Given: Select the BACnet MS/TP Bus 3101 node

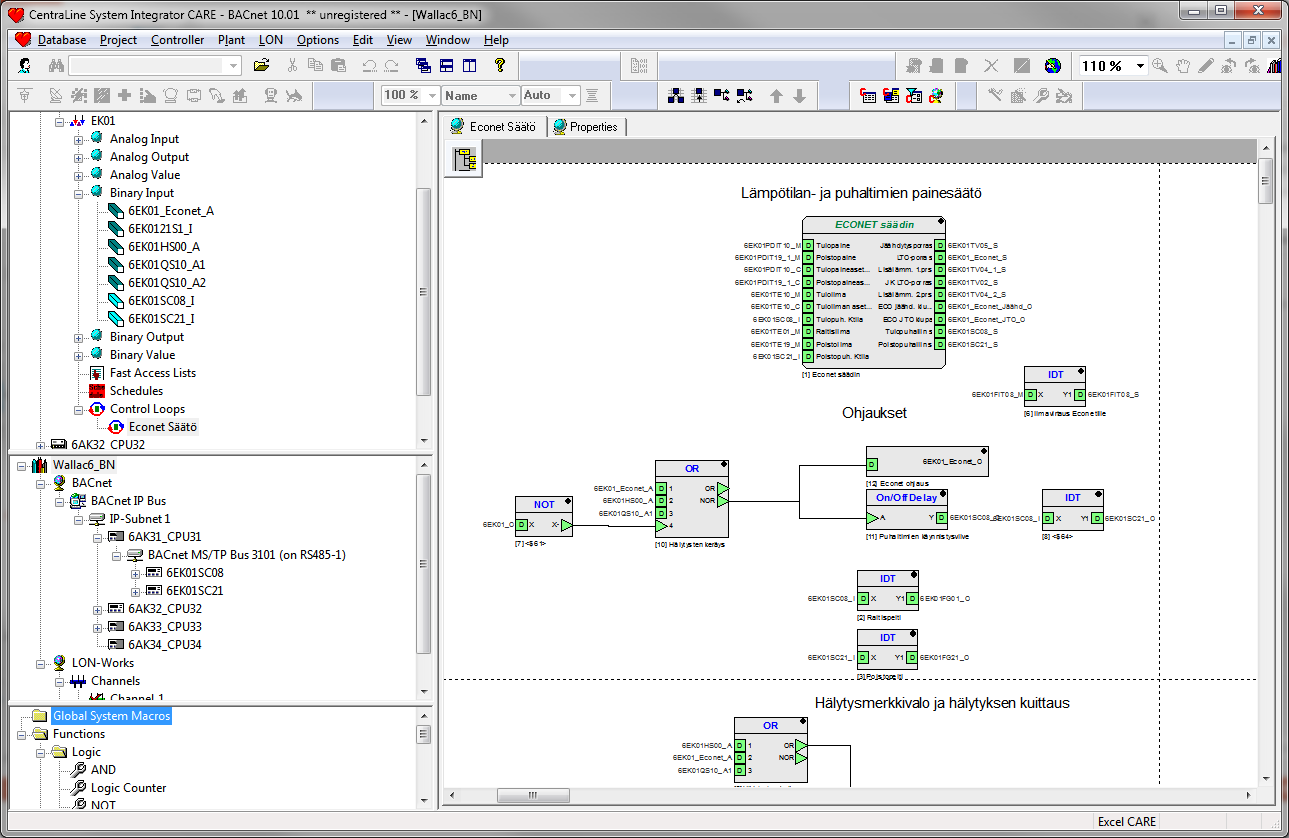Looking at the screenshot, I should click(246, 555).
